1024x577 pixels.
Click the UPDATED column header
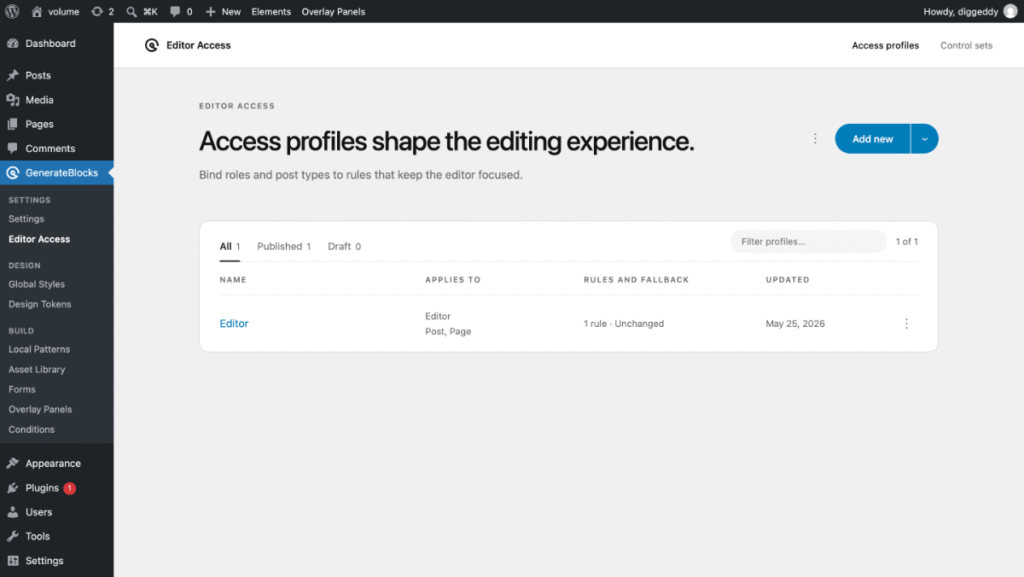[788, 279]
